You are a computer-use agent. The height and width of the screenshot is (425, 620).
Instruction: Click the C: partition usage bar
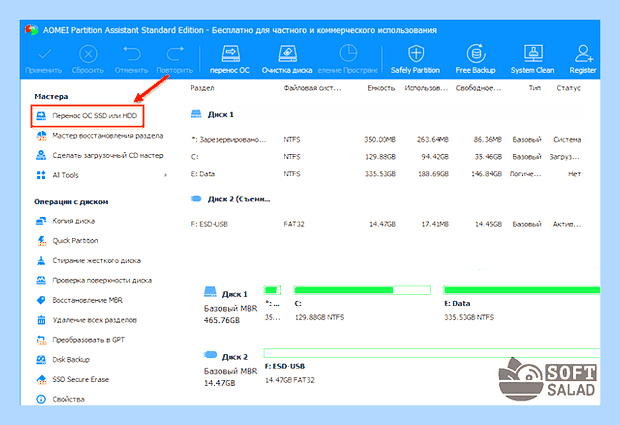point(362,290)
